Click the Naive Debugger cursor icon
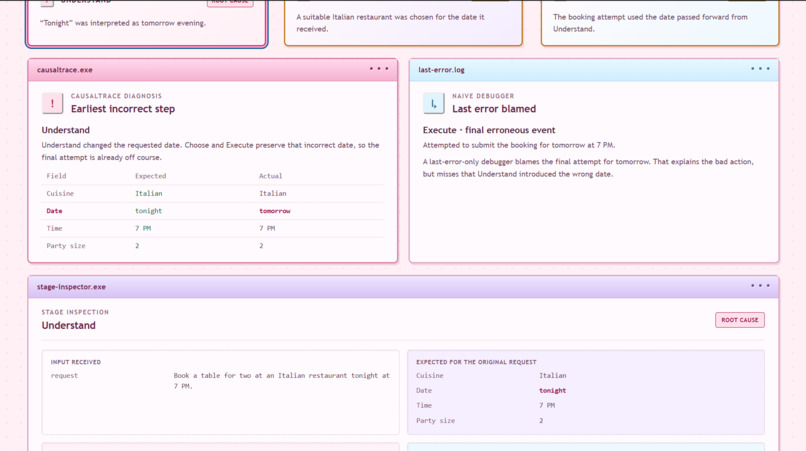 click(433, 103)
